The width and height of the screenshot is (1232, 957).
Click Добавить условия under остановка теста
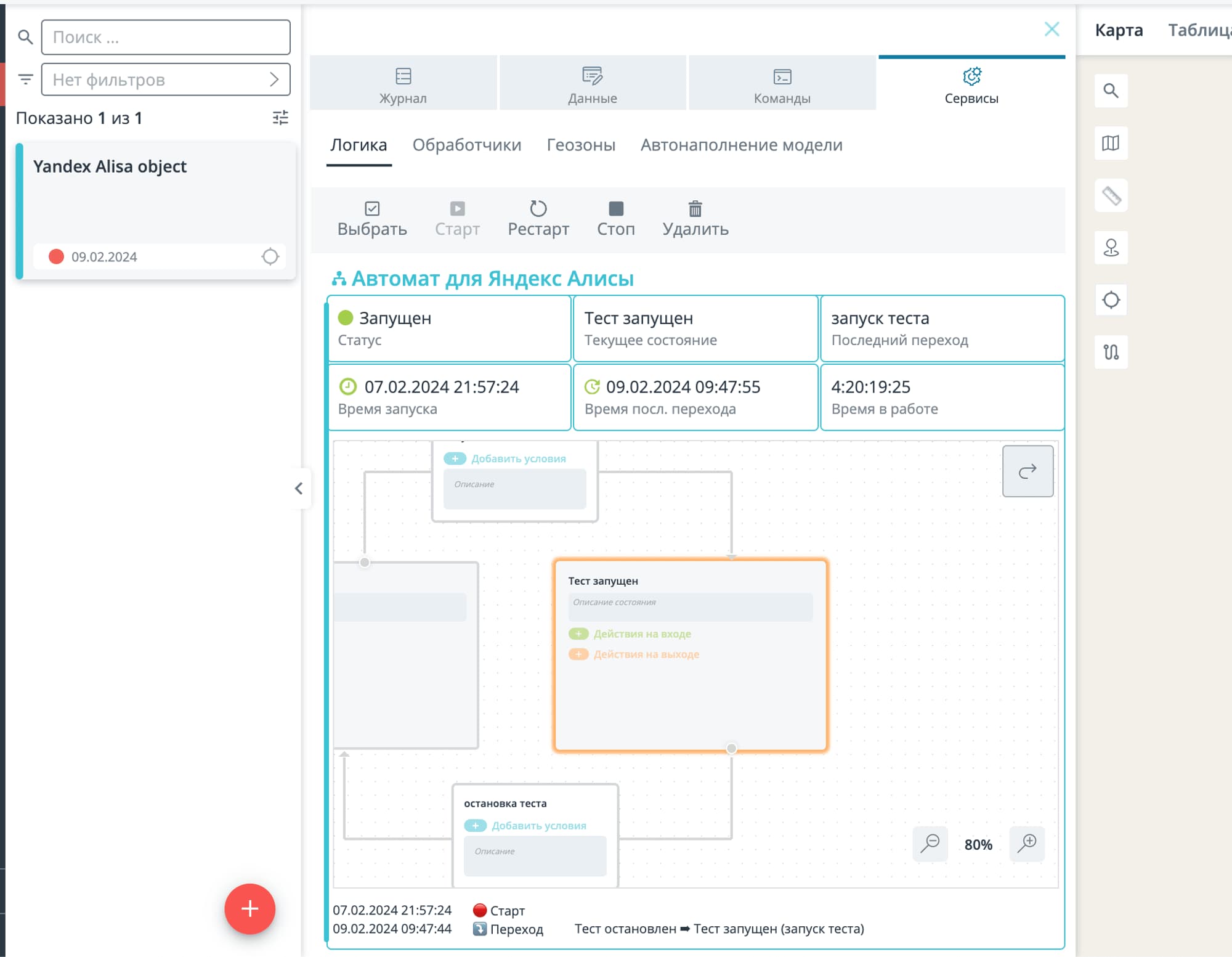(x=538, y=826)
